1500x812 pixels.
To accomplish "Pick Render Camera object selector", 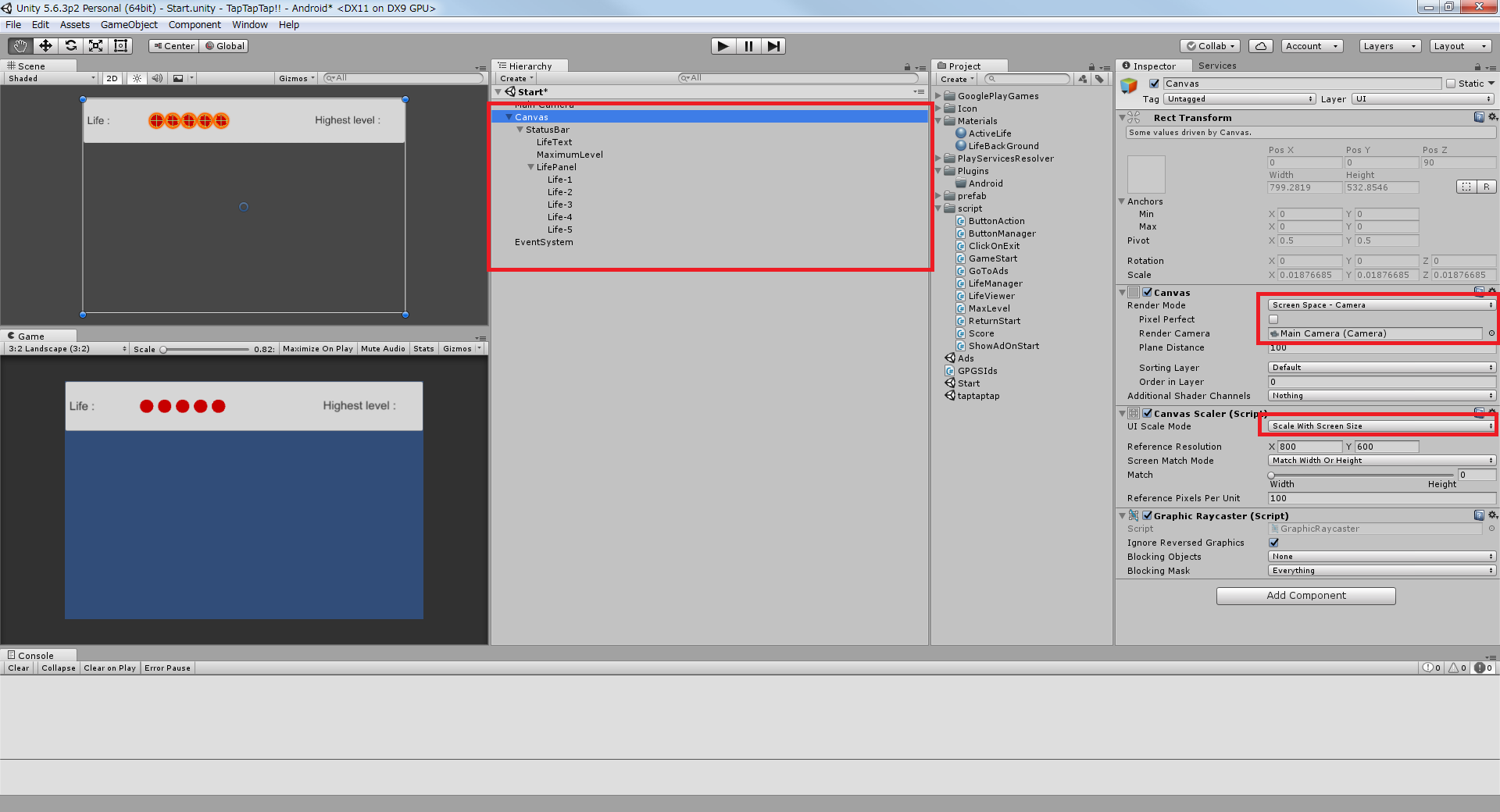I will (x=1491, y=333).
